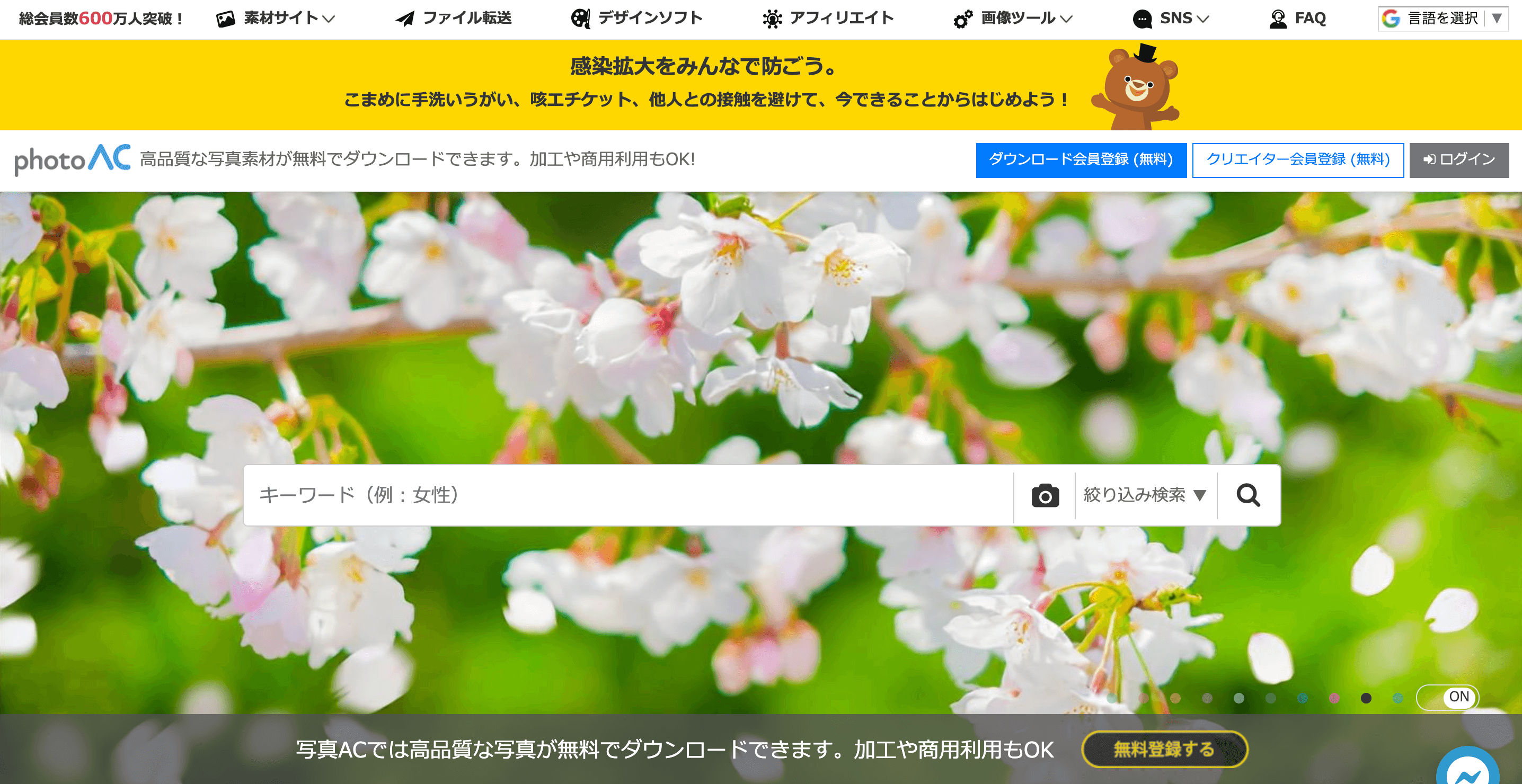Click the magnifier icon to search
The image size is (1522, 784).
click(1249, 495)
